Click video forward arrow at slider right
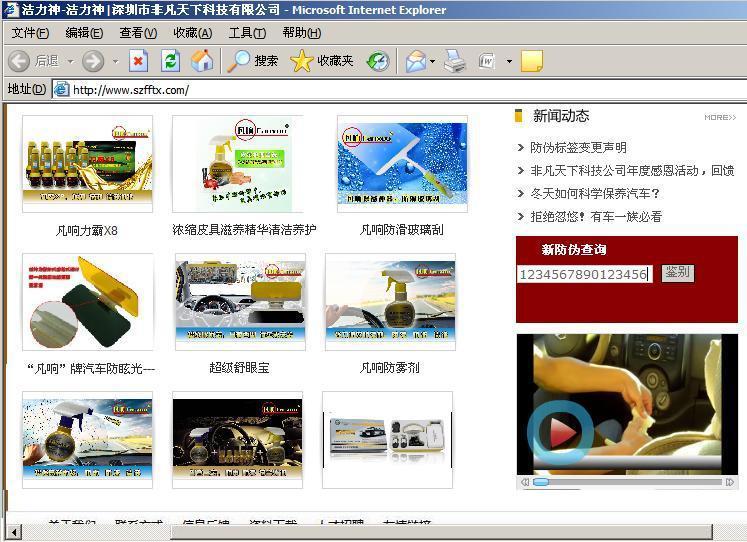The height and width of the screenshot is (542, 747). tap(729, 482)
